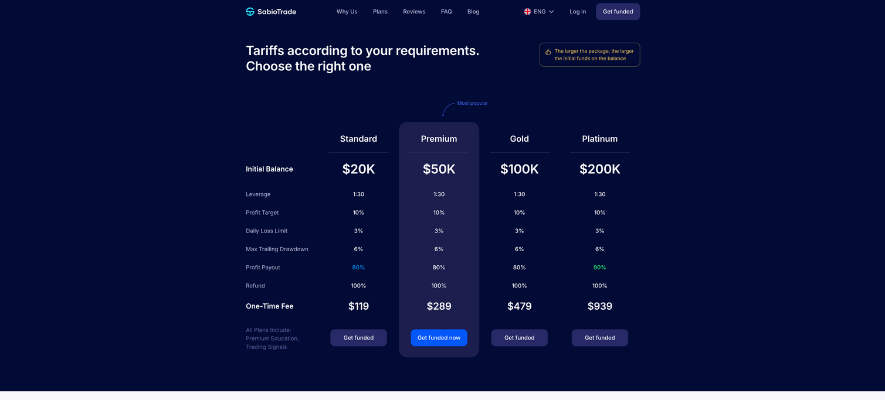Click Get funded now for Premium
This screenshot has width=885, height=400.
[439, 337]
